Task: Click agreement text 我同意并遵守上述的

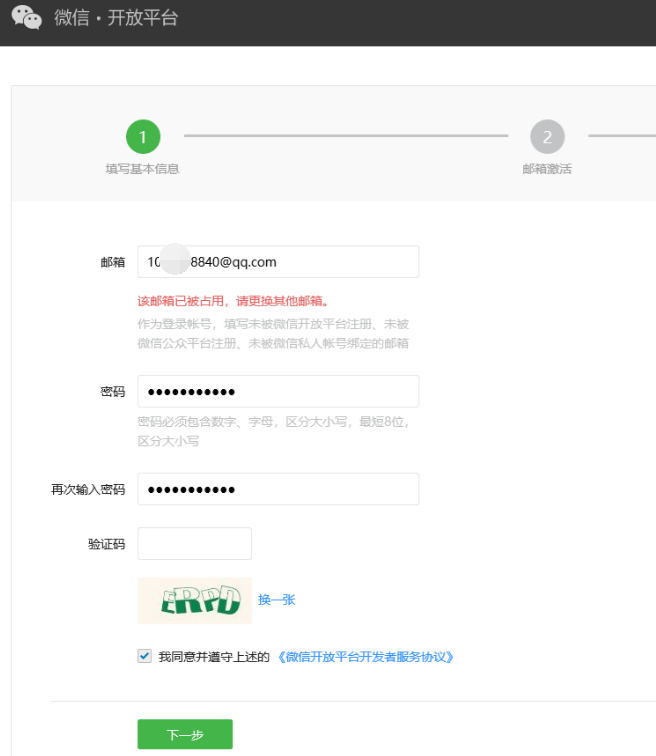Action: tap(214, 657)
